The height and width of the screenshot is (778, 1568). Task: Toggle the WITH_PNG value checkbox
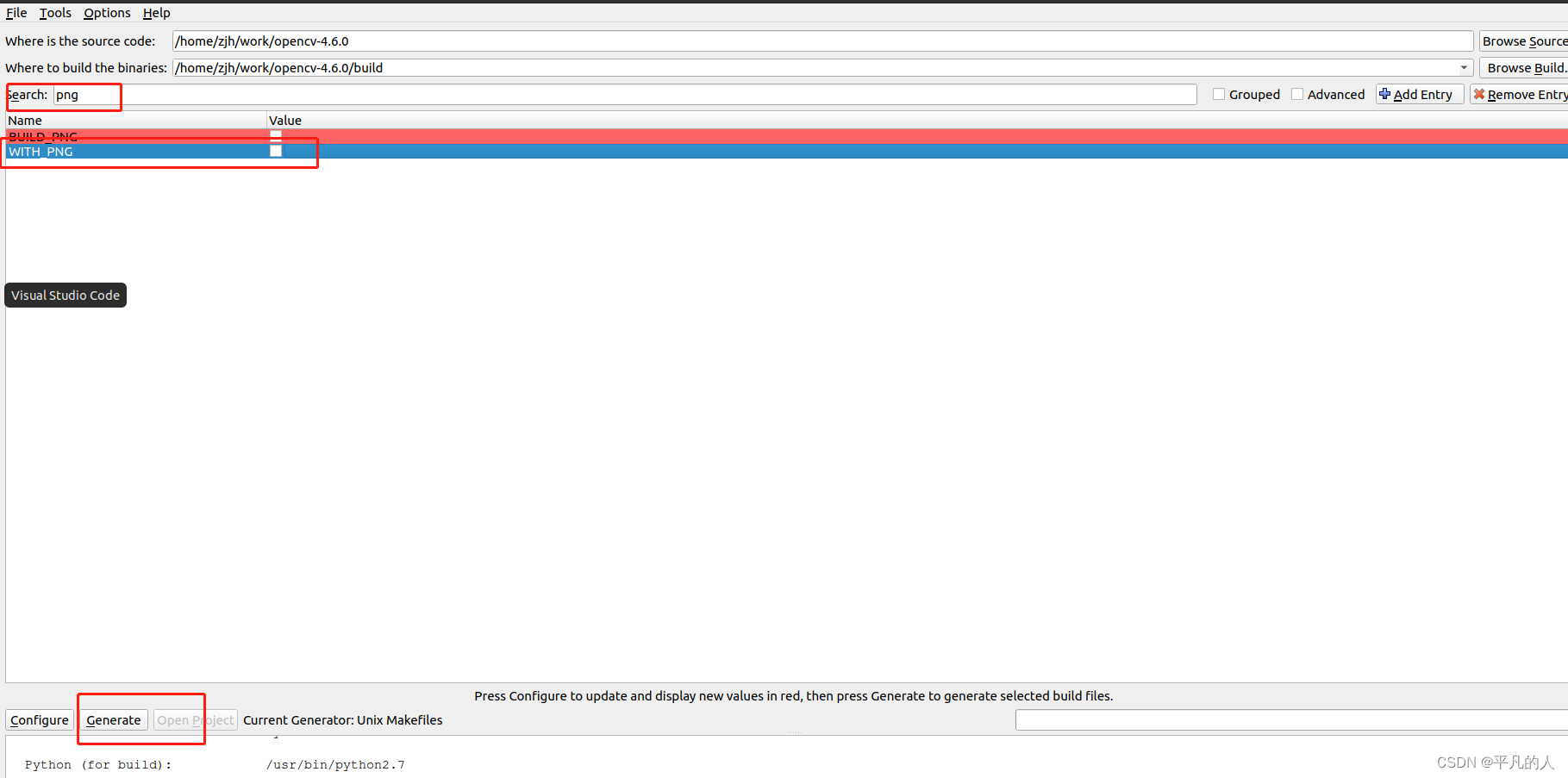point(276,151)
